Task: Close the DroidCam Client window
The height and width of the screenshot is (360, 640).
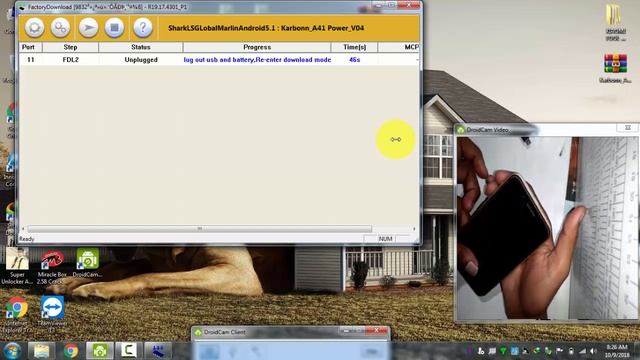Action: [x=377, y=330]
